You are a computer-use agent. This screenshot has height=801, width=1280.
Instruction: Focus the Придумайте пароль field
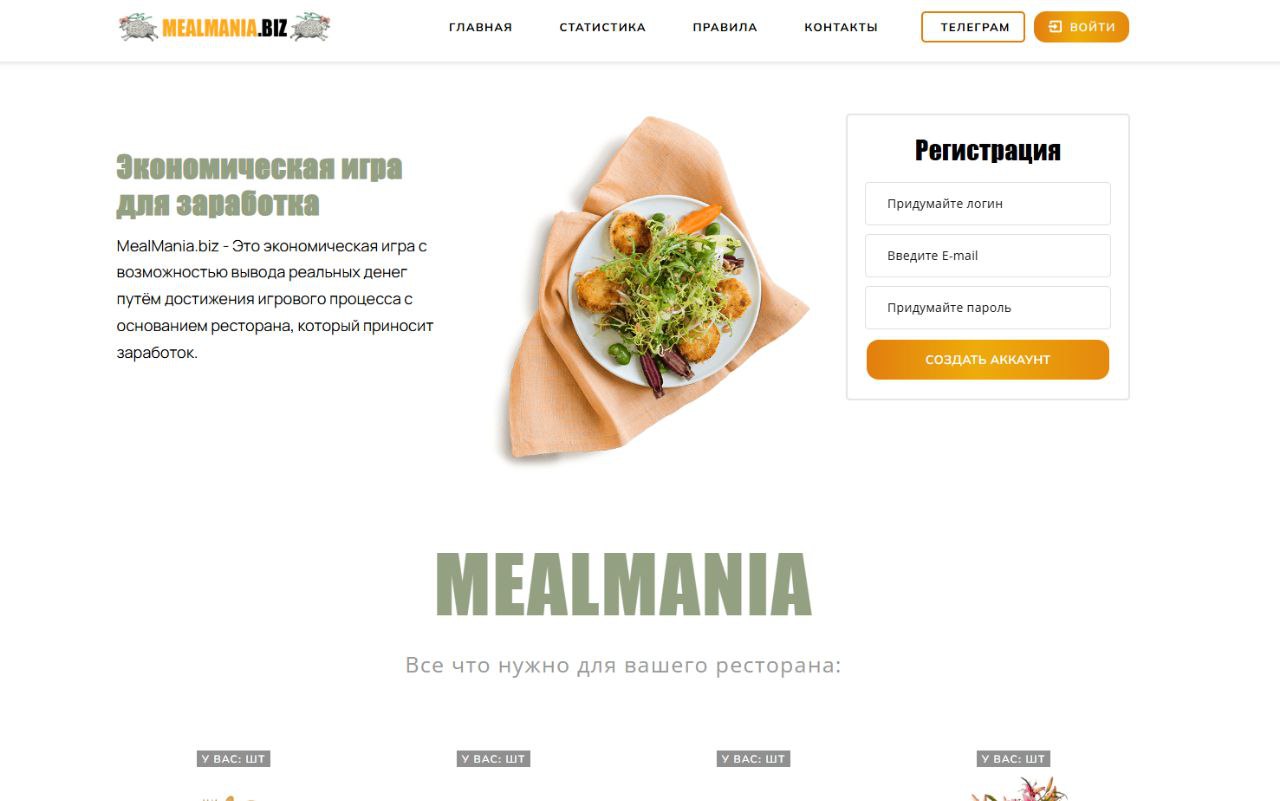pos(988,307)
